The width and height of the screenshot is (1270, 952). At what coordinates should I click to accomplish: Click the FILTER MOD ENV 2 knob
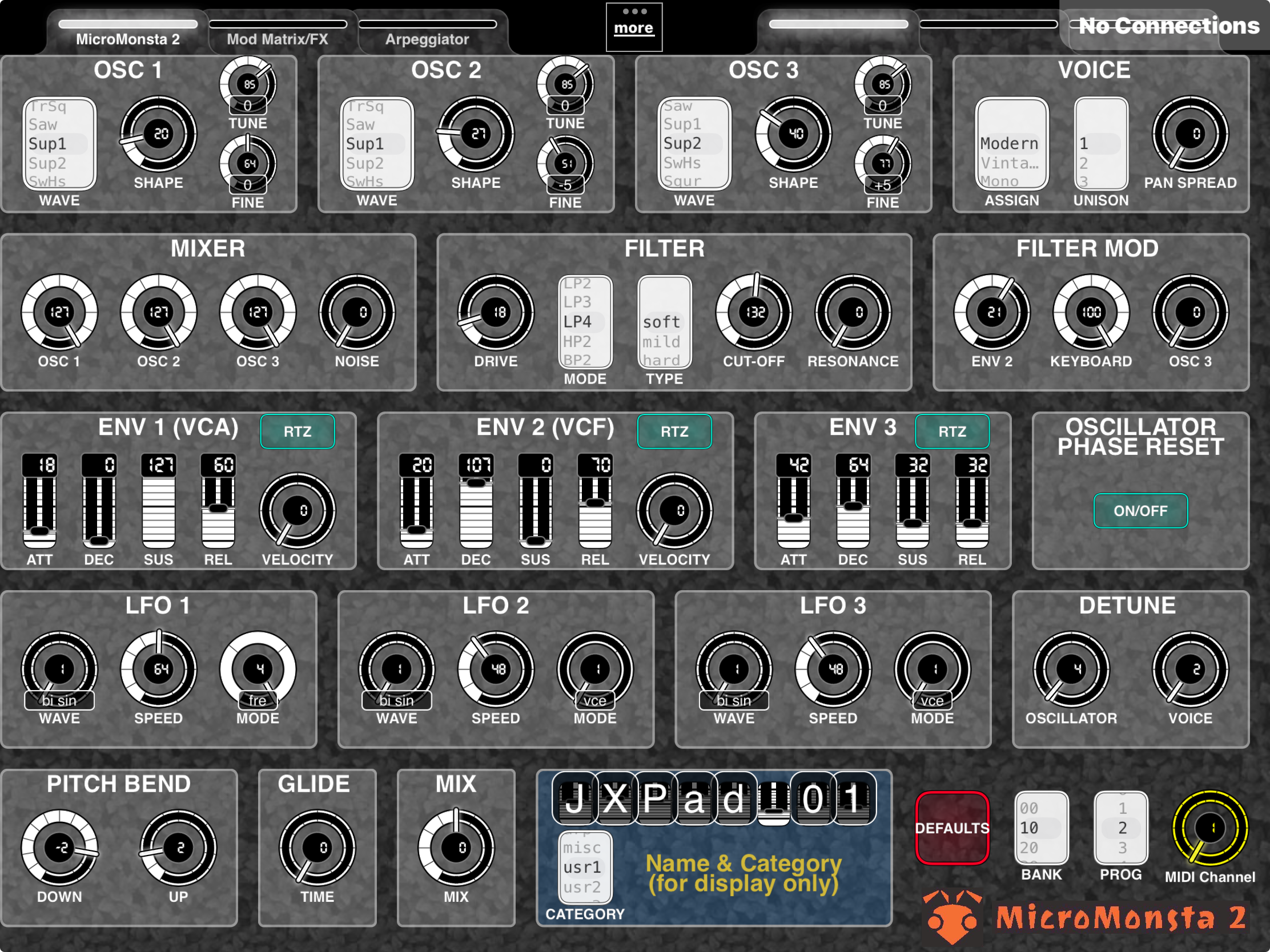[x=992, y=312]
